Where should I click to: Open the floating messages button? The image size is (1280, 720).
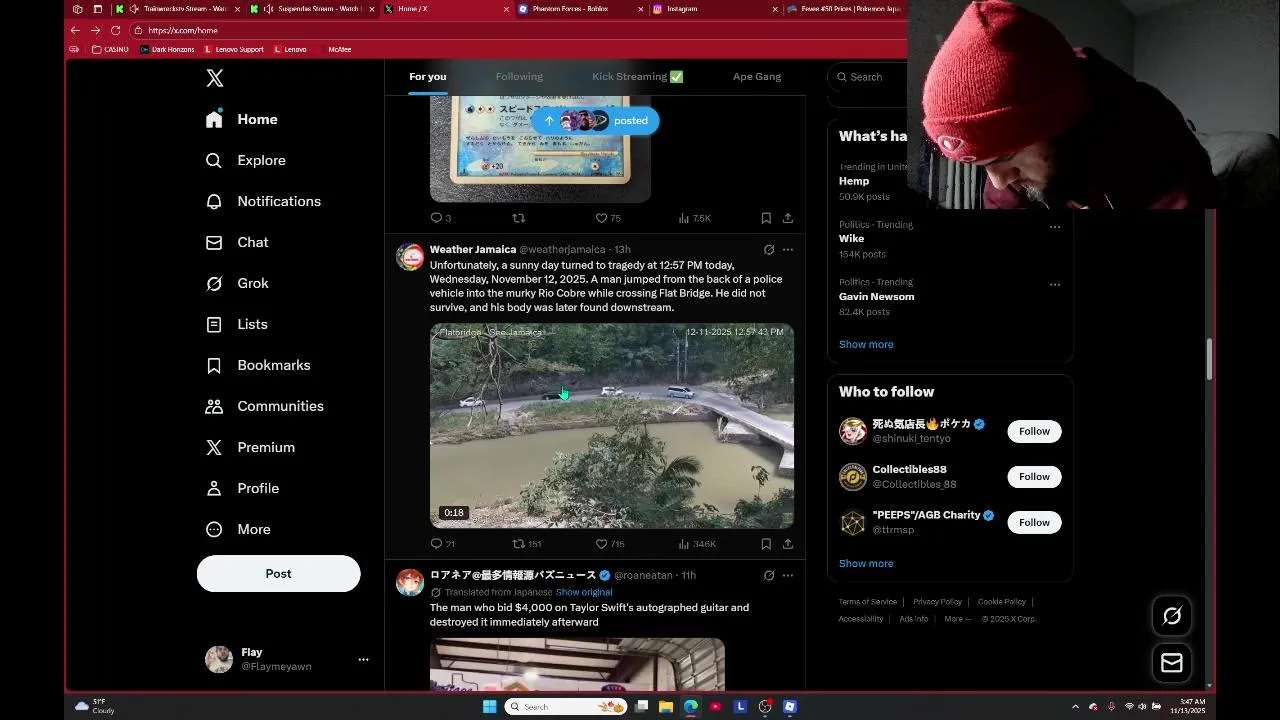click(1172, 663)
